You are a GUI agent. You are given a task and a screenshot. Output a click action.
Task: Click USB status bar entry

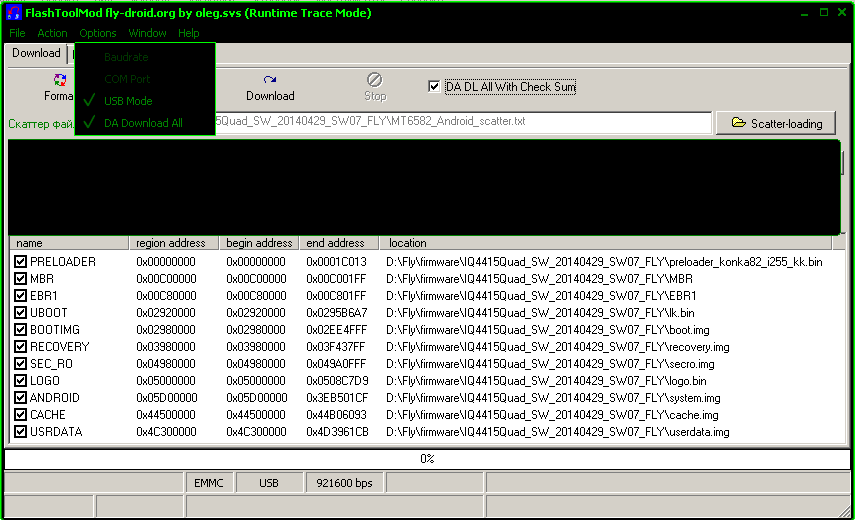(x=269, y=483)
